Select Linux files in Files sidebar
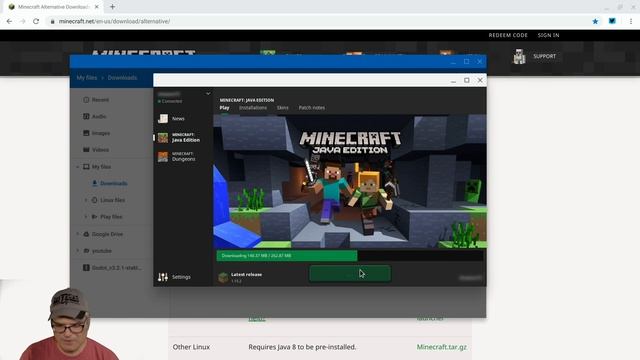640x360 pixels. coord(108,200)
